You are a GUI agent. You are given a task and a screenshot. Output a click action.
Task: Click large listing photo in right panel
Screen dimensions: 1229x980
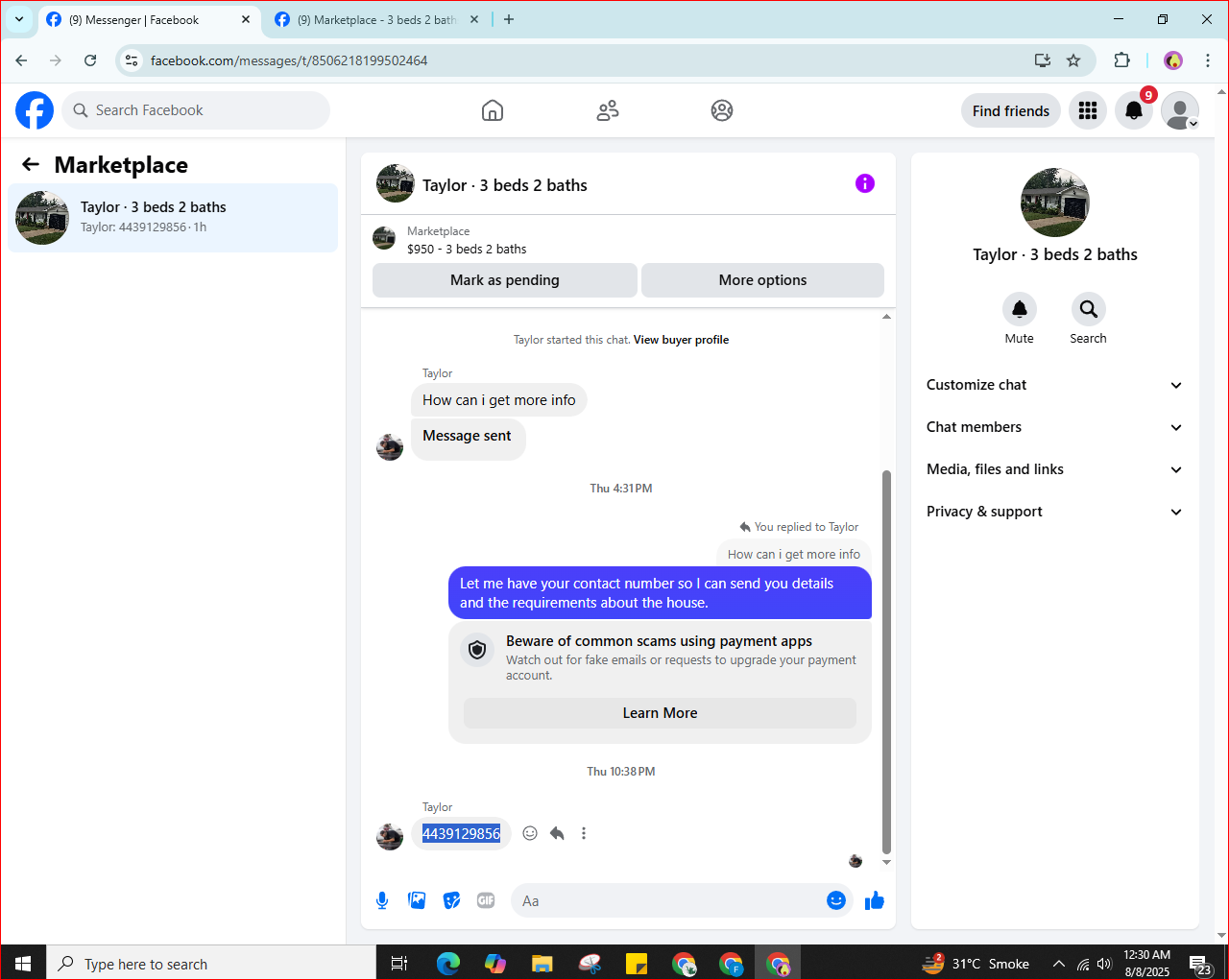pyautogui.click(x=1055, y=203)
